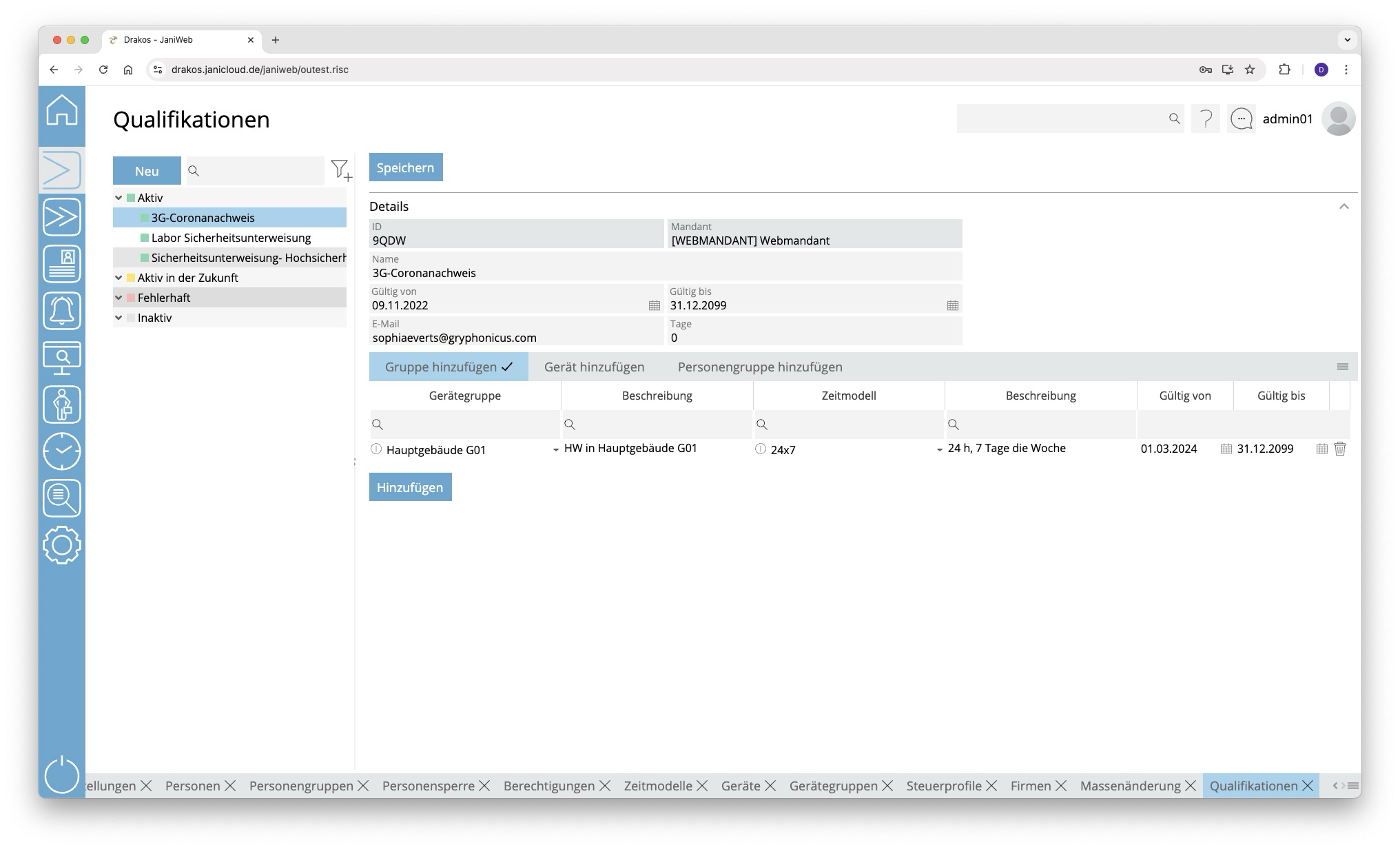
Task: Click the Hinzufügen button
Action: point(410,487)
